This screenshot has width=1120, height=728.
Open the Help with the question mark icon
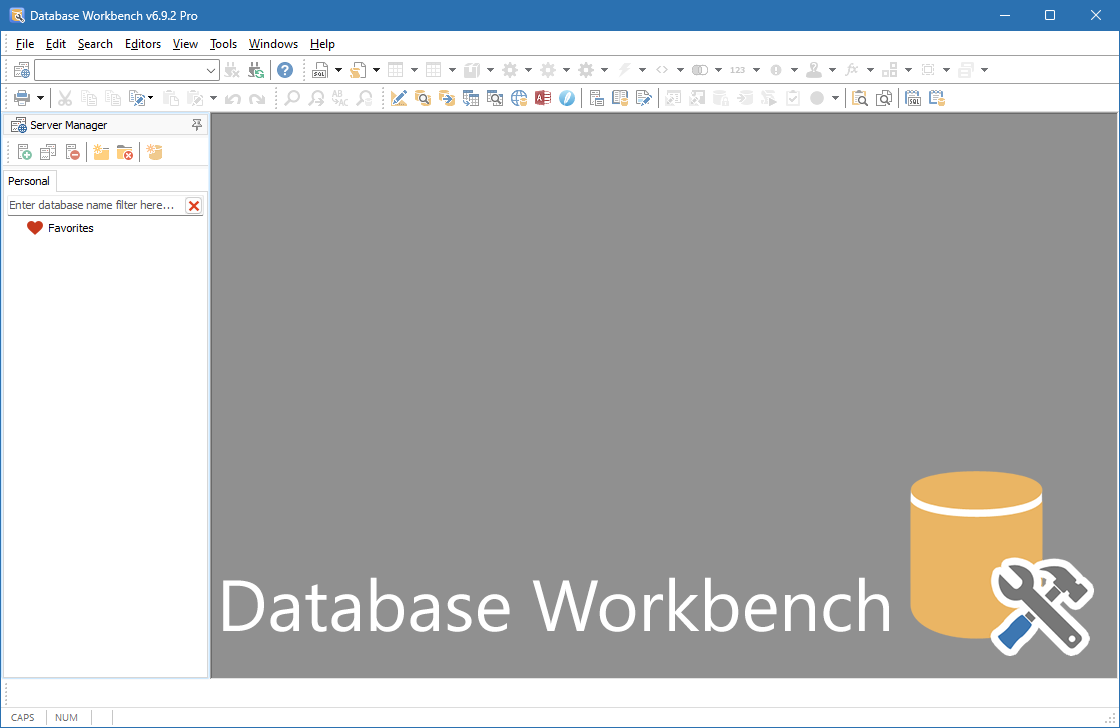click(284, 69)
